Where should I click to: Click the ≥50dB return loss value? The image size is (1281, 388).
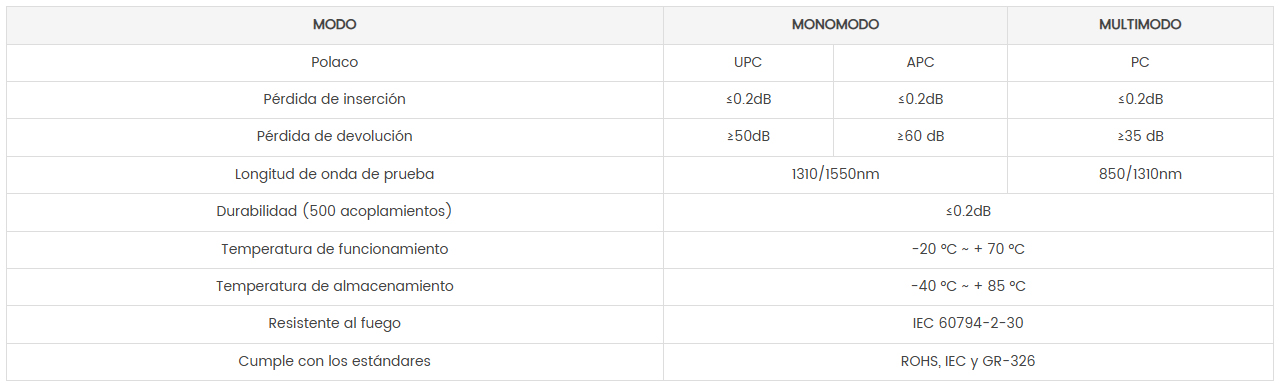click(748, 136)
